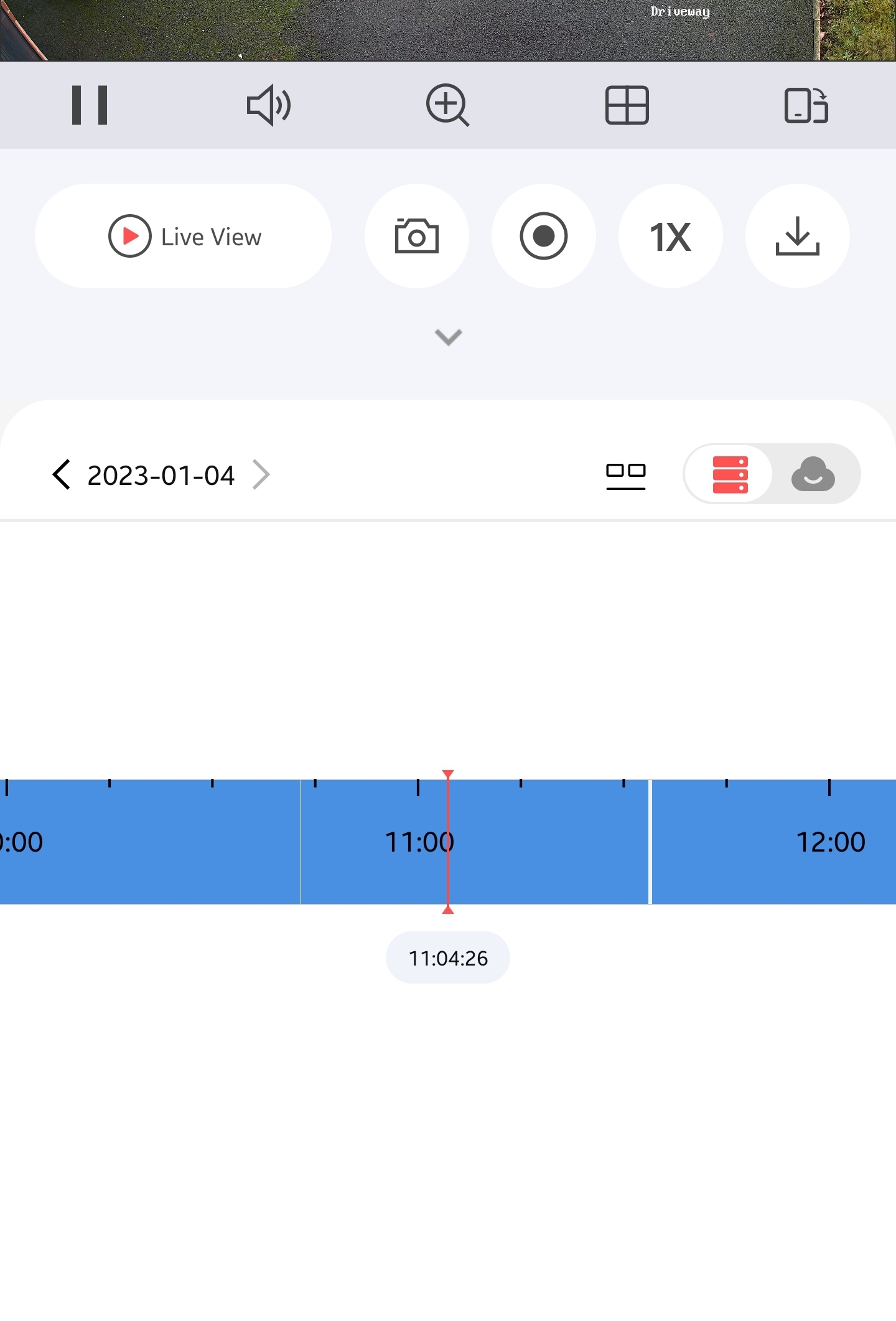Start recording with the record icon
The height and width of the screenshot is (1321, 896).
[544, 236]
